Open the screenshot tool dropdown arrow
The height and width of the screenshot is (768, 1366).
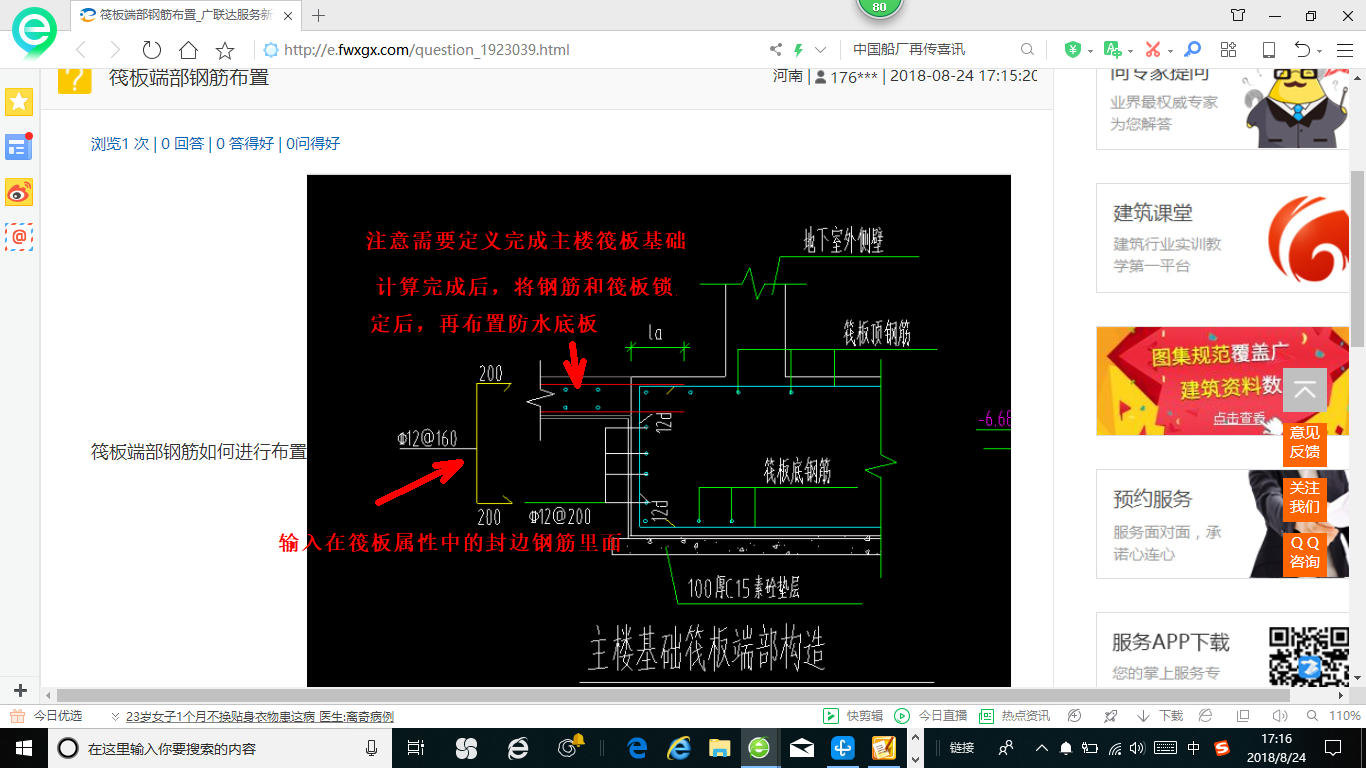pos(1171,51)
